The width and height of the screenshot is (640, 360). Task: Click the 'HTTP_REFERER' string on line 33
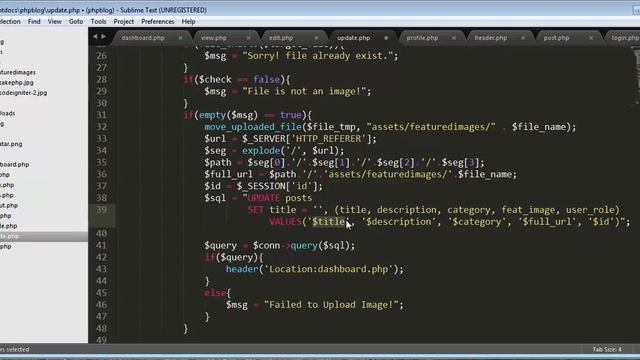tap(328, 139)
